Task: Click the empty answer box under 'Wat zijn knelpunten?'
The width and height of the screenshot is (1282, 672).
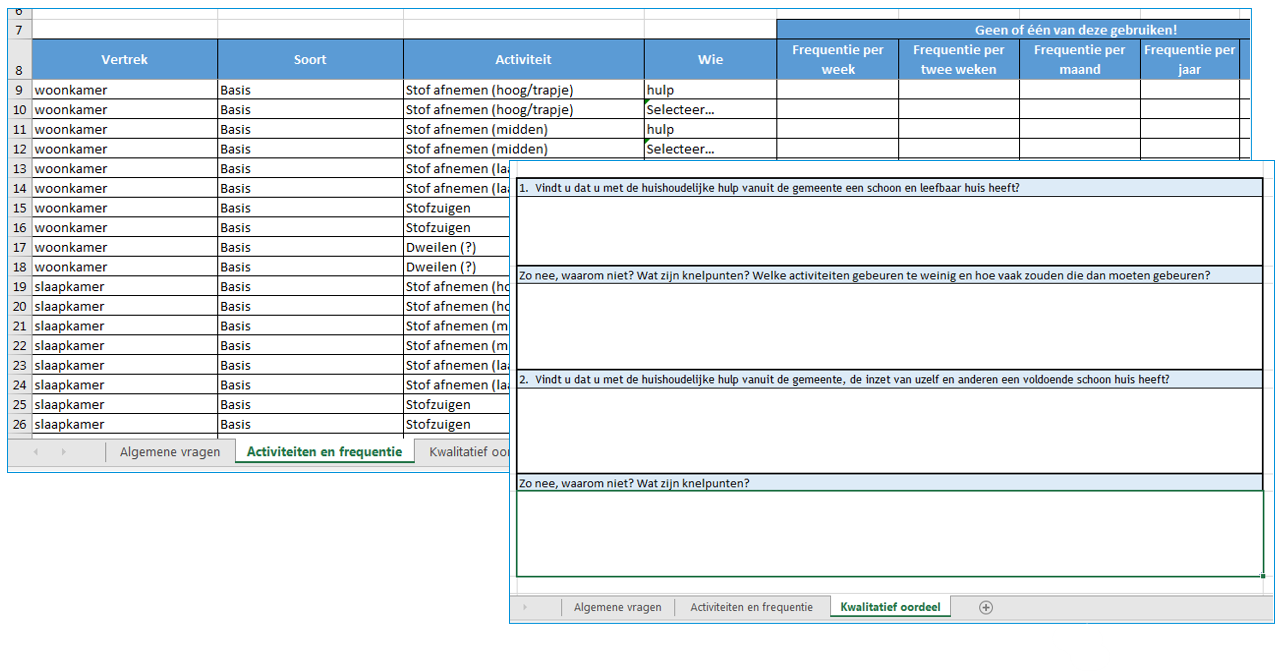Action: click(889, 533)
